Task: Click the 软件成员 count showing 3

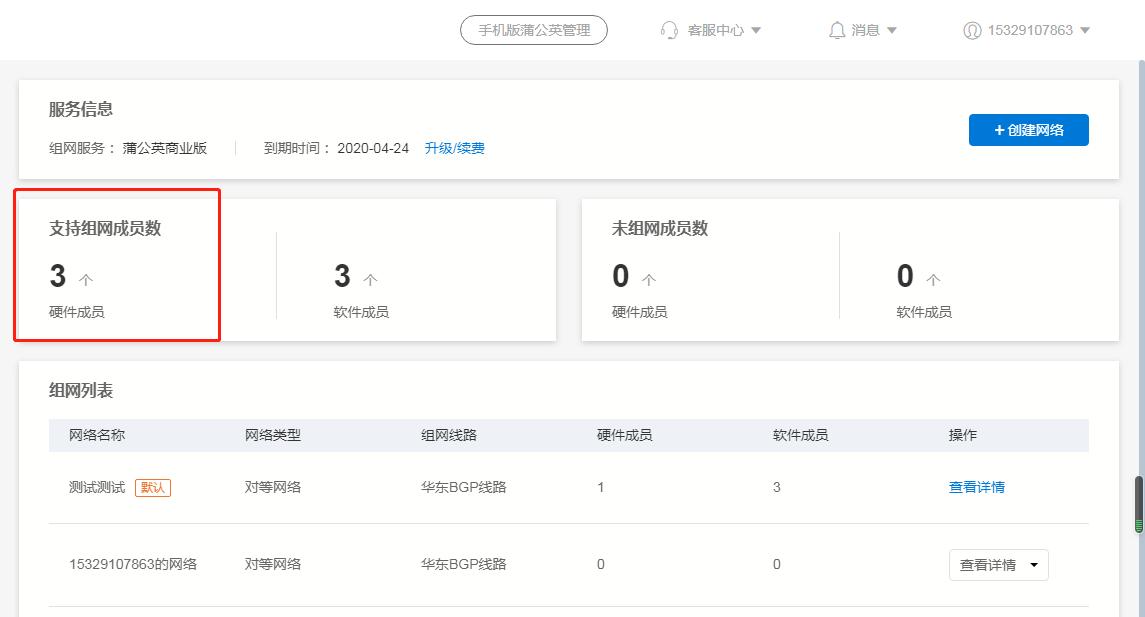Action: (343, 277)
